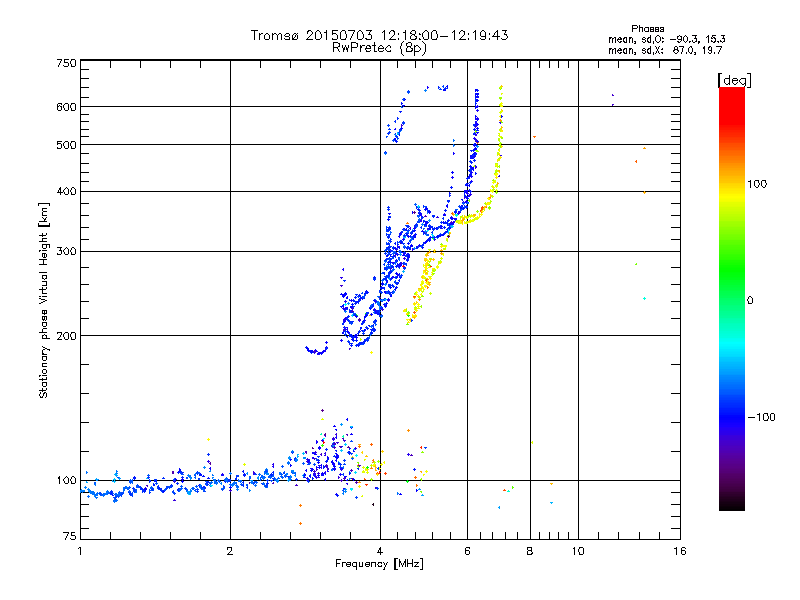Screen dimensions: 800x600
Task: Click height axis label "400"
Action: [x=66, y=192]
